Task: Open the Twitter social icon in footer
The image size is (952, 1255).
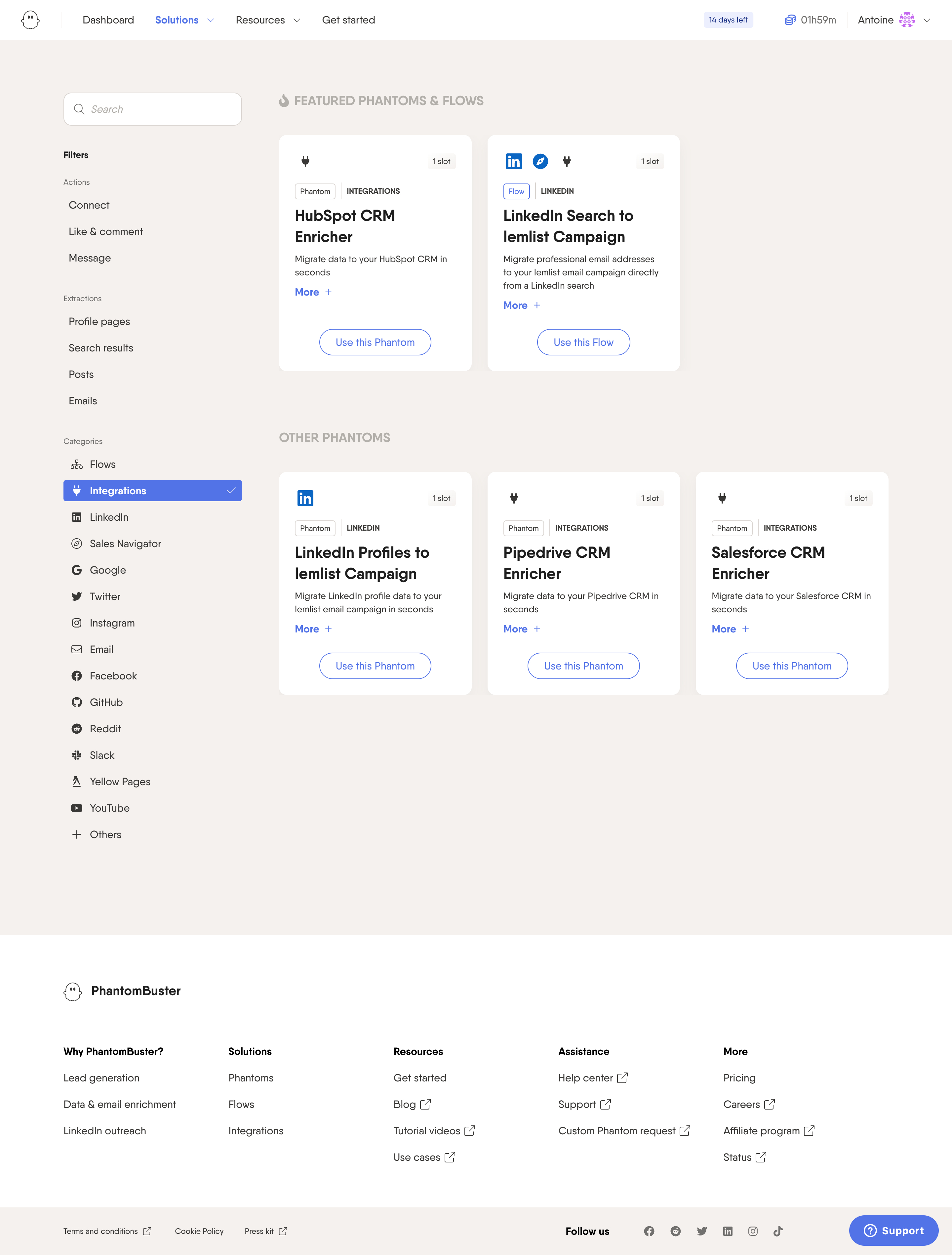Action: (x=702, y=1231)
